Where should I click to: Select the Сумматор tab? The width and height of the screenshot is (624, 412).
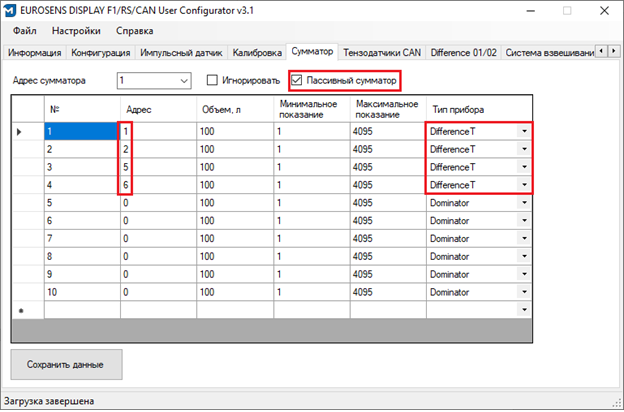(312, 52)
